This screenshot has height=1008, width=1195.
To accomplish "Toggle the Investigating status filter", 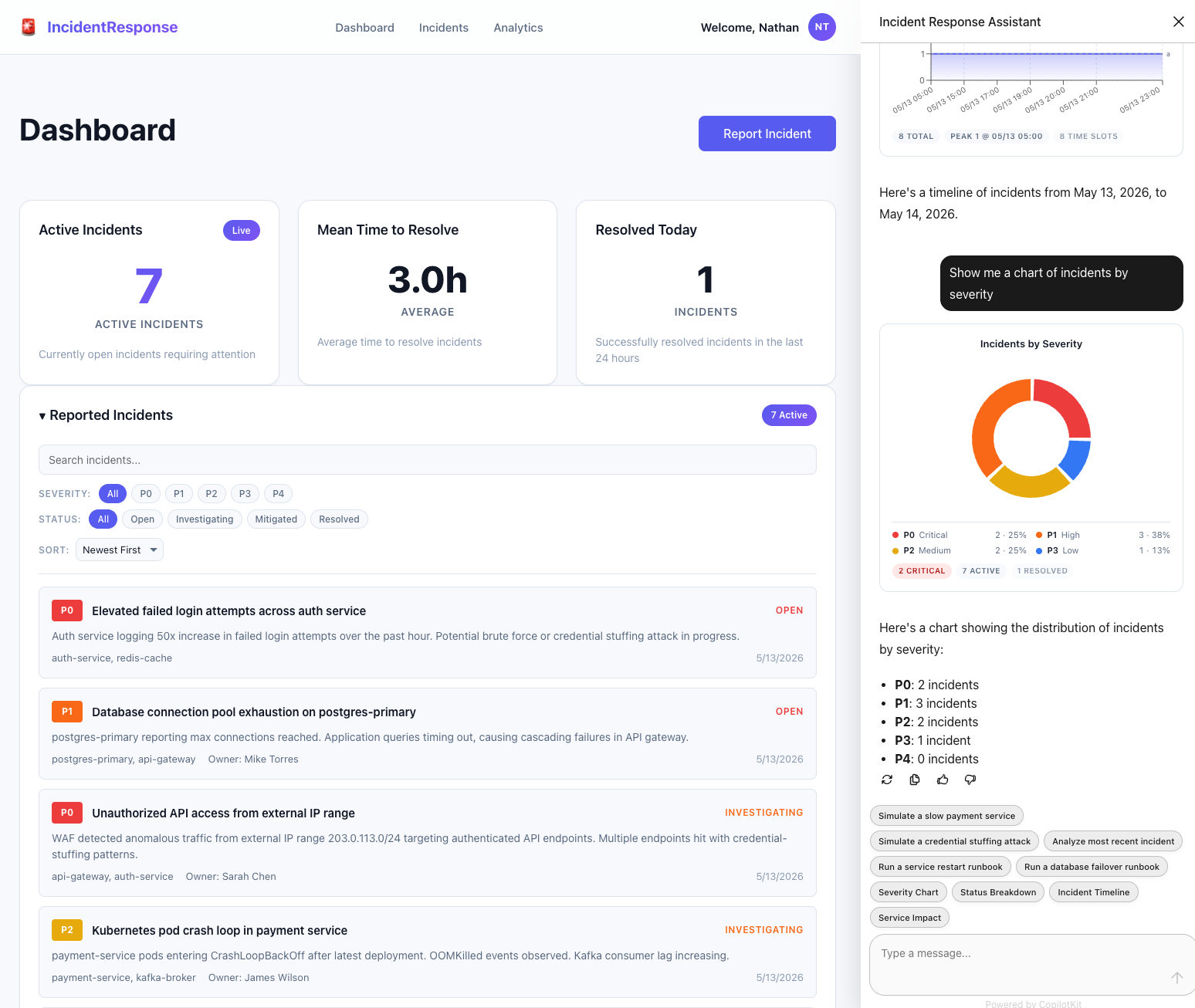I will (x=205, y=519).
